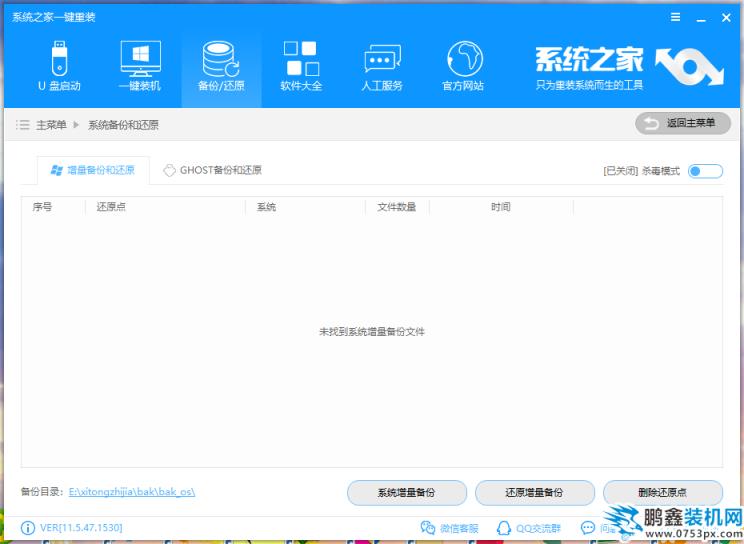744x544 pixels.
Task: Open the 人工服务 human support chat
Action: click(382, 66)
